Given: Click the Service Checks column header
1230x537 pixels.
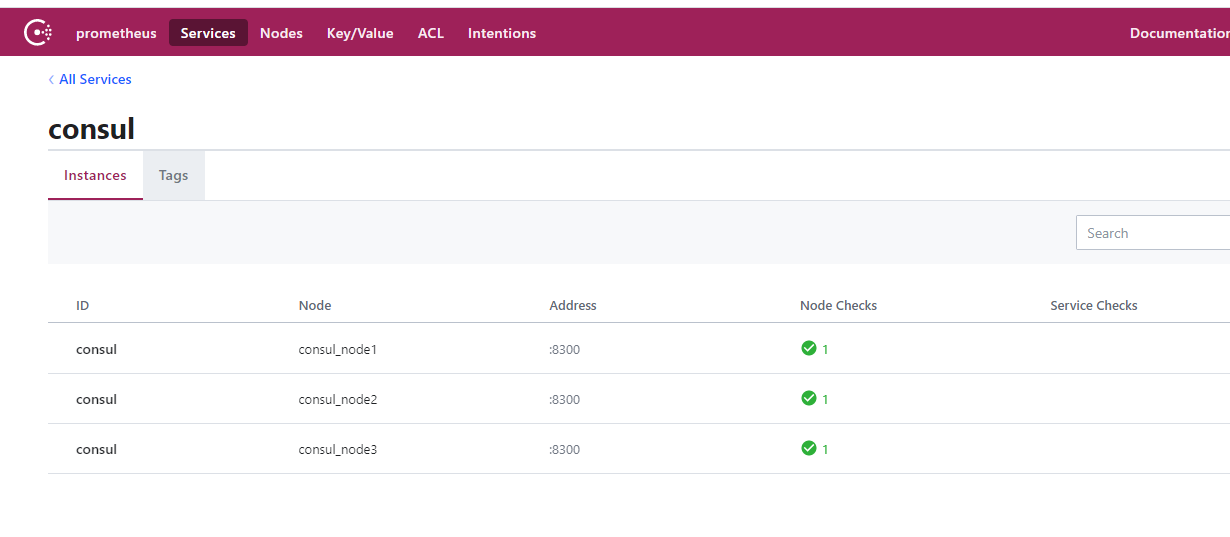Looking at the screenshot, I should click(x=1094, y=305).
